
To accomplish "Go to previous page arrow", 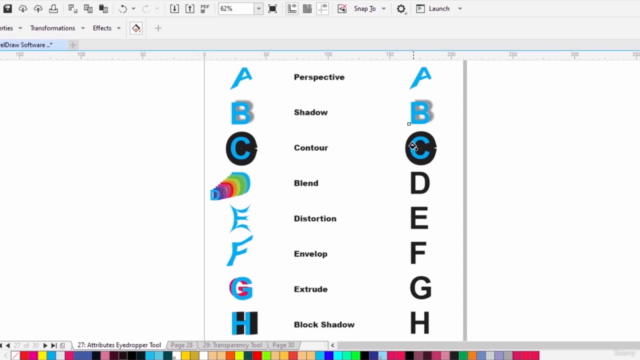I will pyautogui.click(x=8, y=345).
